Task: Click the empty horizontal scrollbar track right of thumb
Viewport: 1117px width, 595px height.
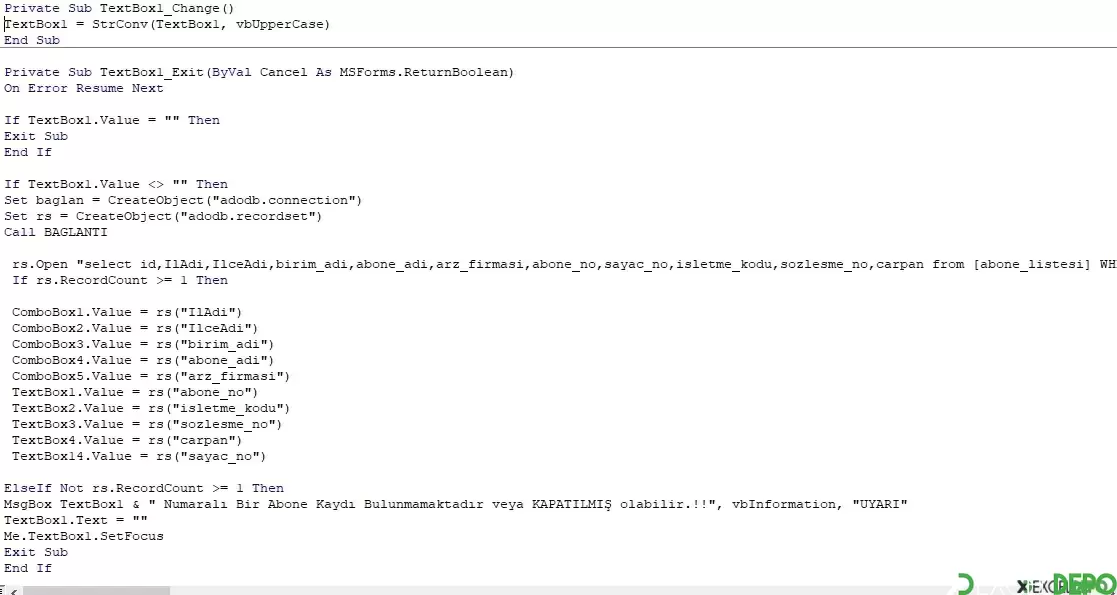Action: point(556,591)
